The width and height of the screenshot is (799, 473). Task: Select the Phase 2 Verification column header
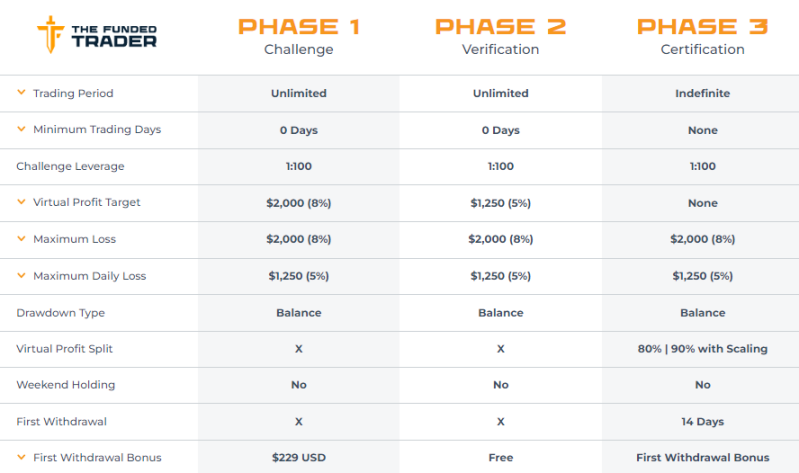tap(500, 36)
